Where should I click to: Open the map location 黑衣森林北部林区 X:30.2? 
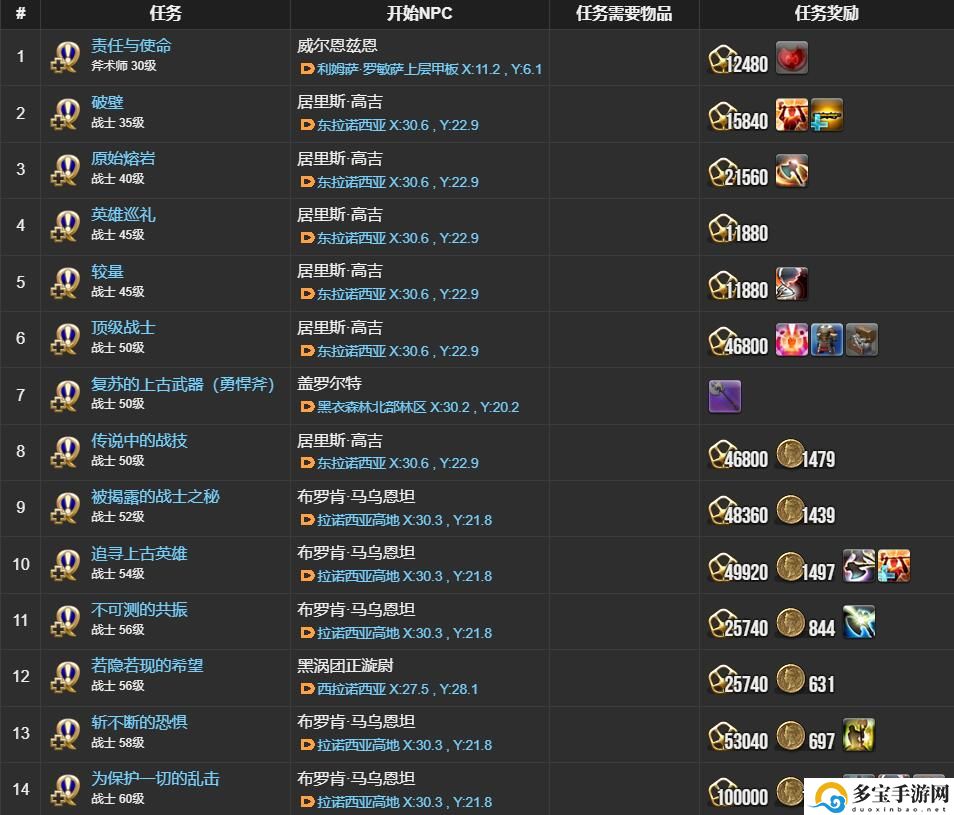[x=418, y=407]
